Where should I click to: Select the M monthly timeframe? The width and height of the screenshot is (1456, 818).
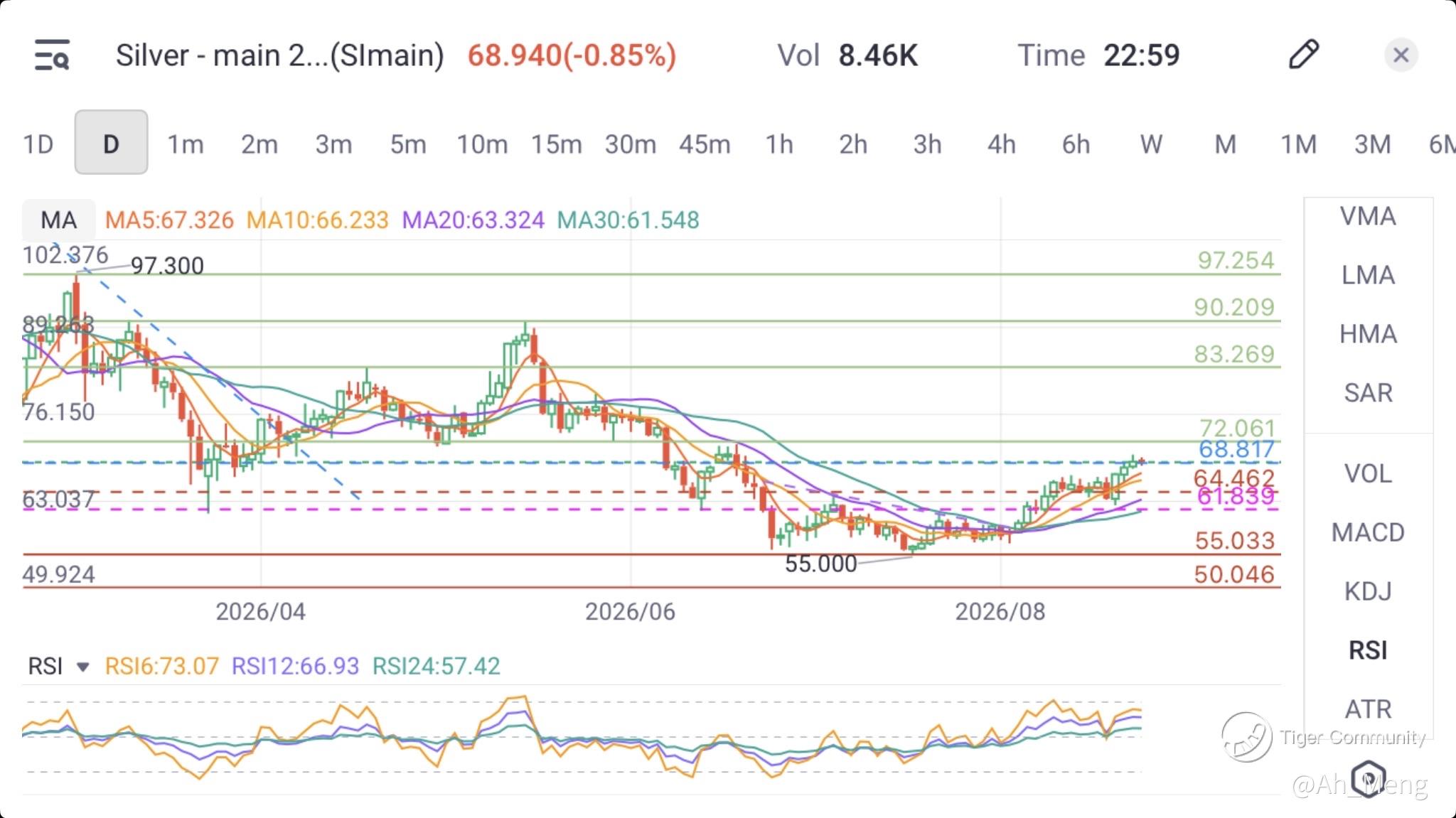[1225, 144]
